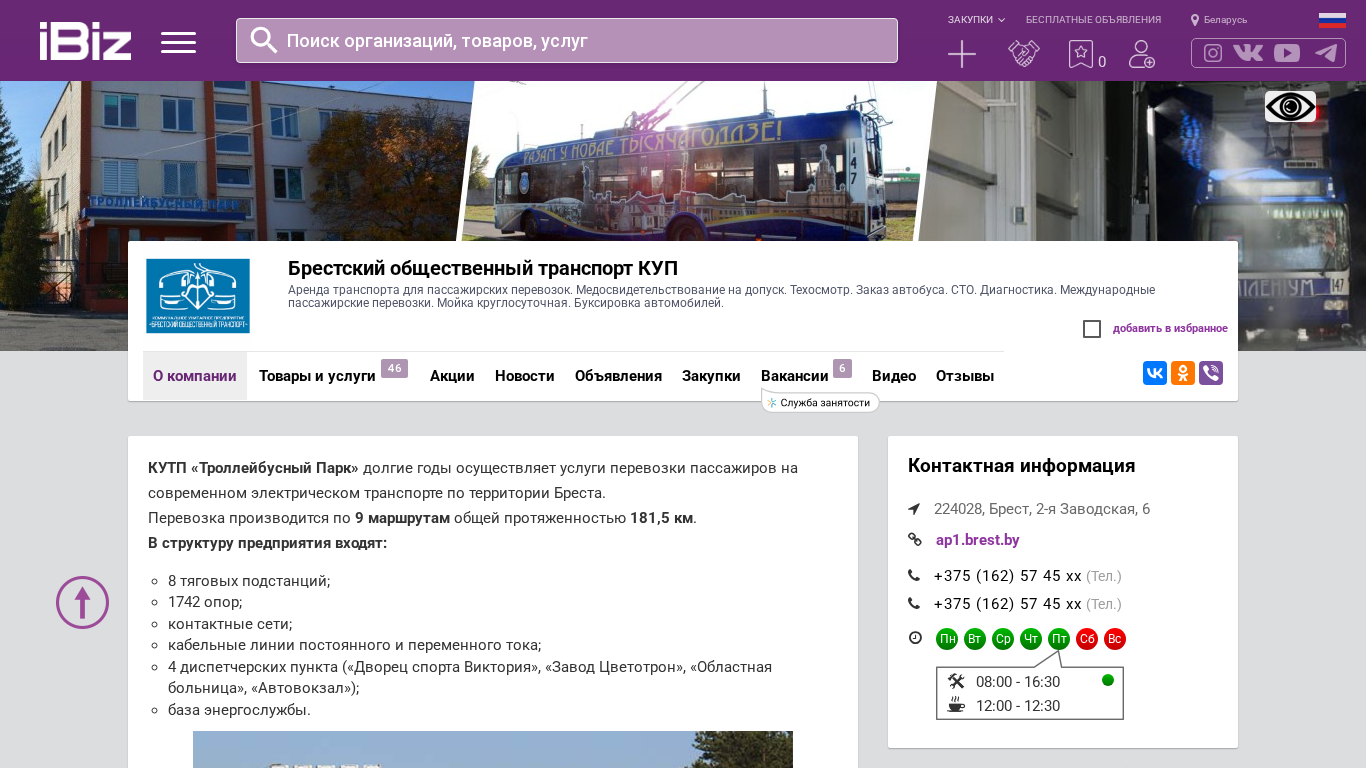Click company title 'Брестский общественный транспорт КУП'
The width and height of the screenshot is (1366, 768).
483,268
